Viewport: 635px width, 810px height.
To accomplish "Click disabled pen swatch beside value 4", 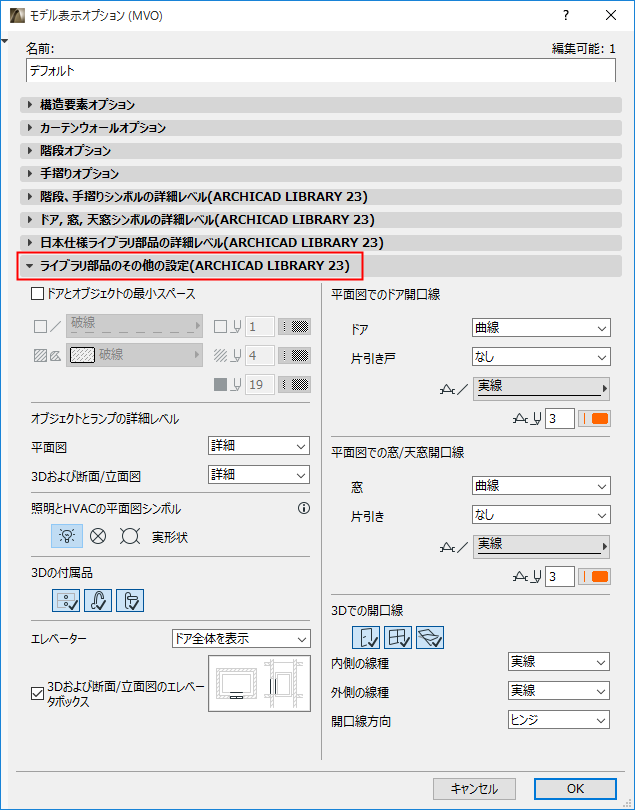I will (x=295, y=355).
